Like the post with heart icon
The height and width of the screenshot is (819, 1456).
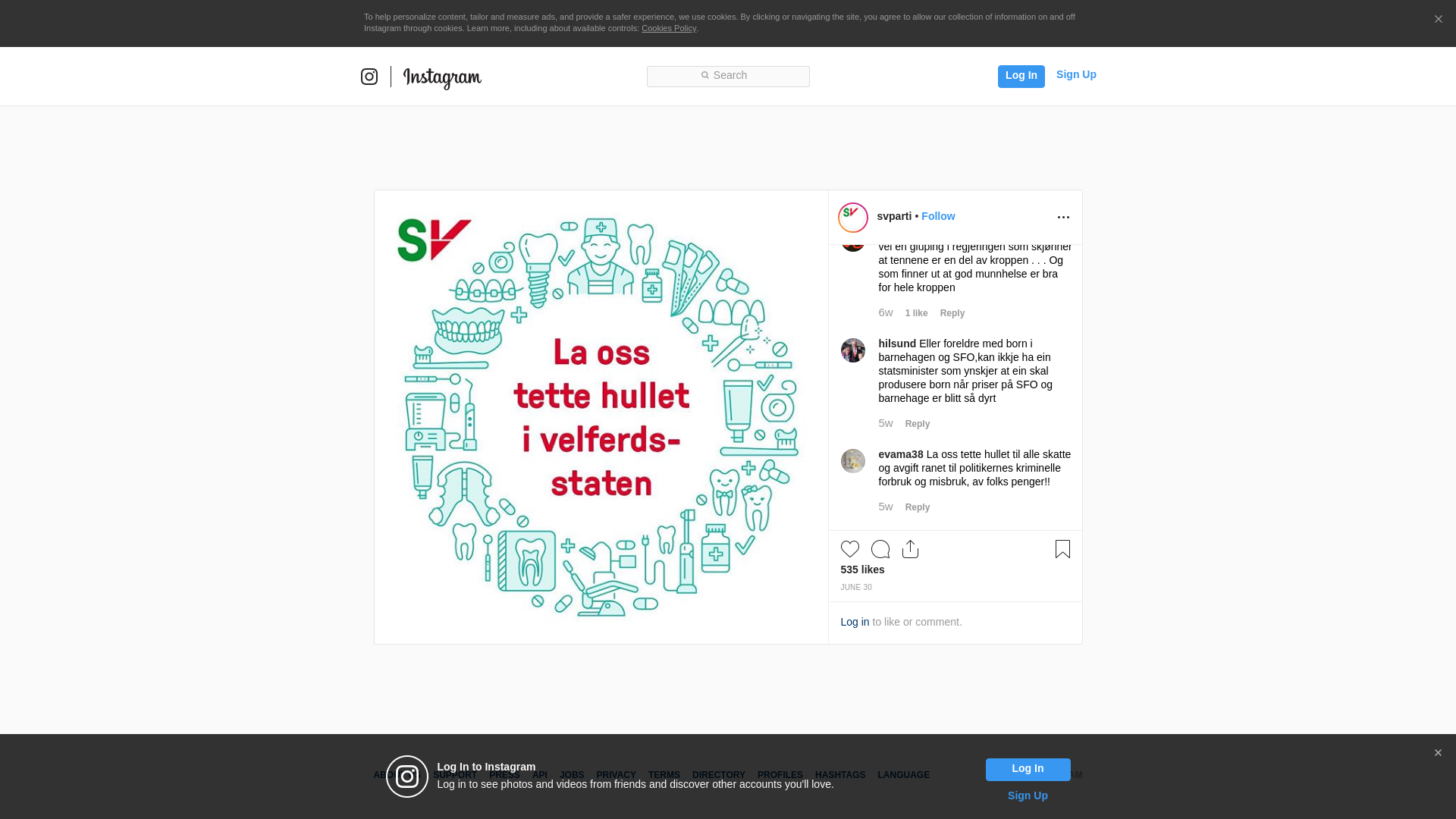click(x=850, y=549)
